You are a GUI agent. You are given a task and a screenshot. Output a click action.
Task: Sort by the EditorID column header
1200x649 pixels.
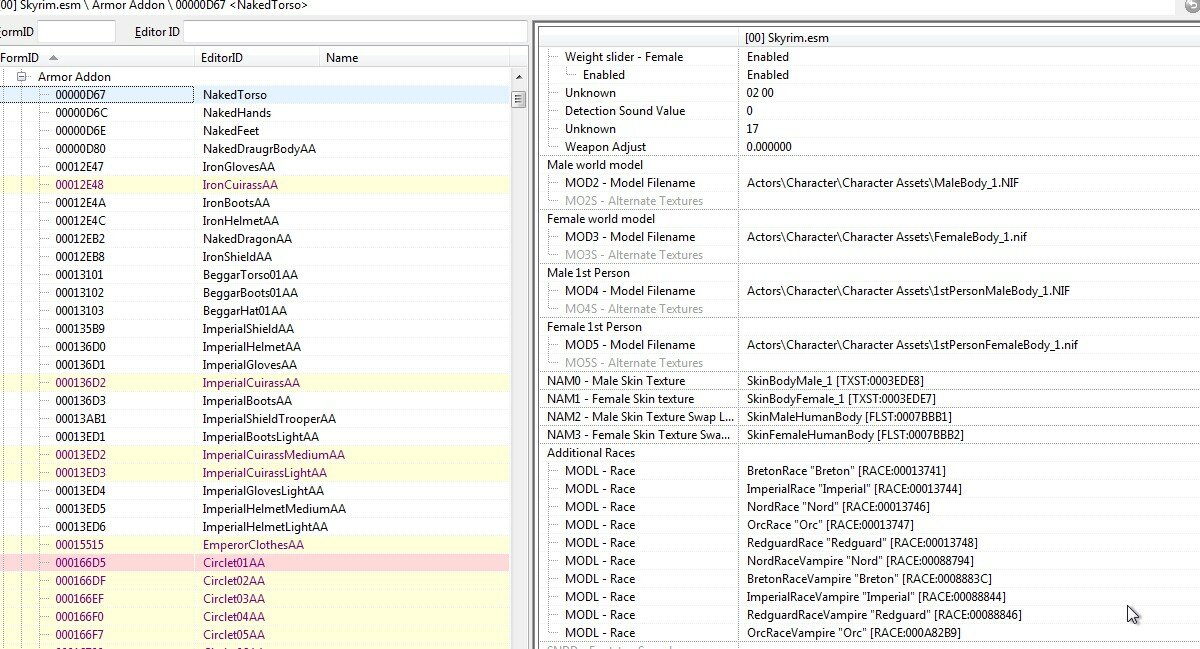[259, 58]
